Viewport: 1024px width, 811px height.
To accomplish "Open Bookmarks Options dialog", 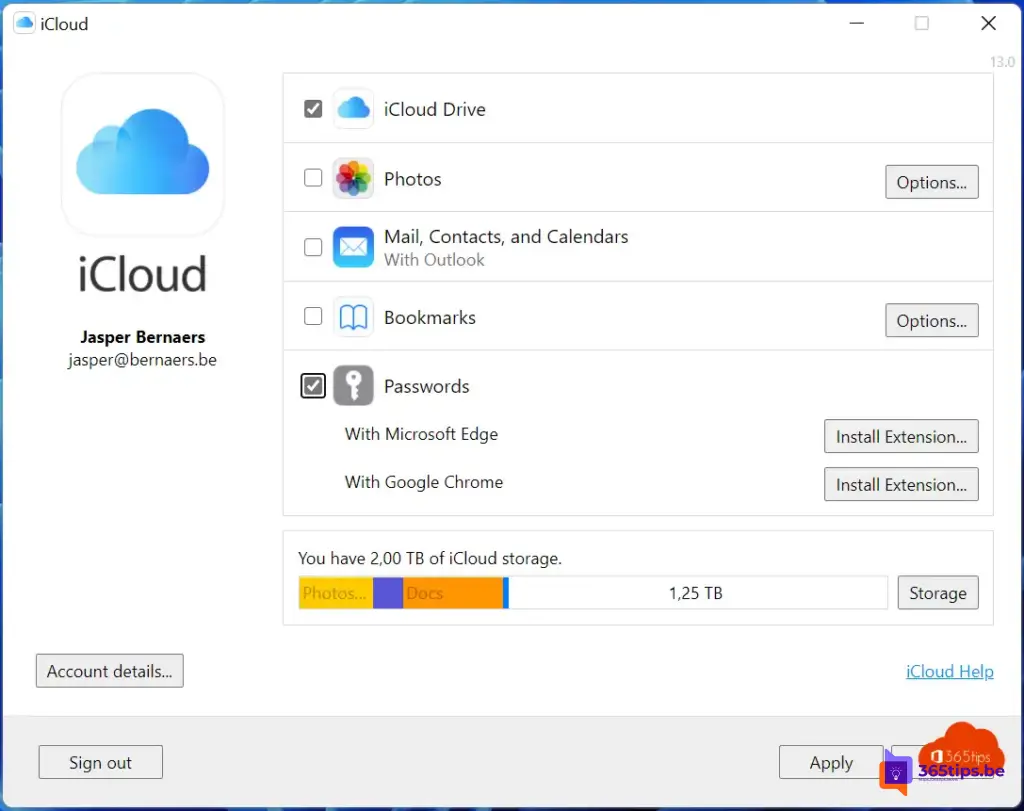I will pyautogui.click(x=931, y=321).
